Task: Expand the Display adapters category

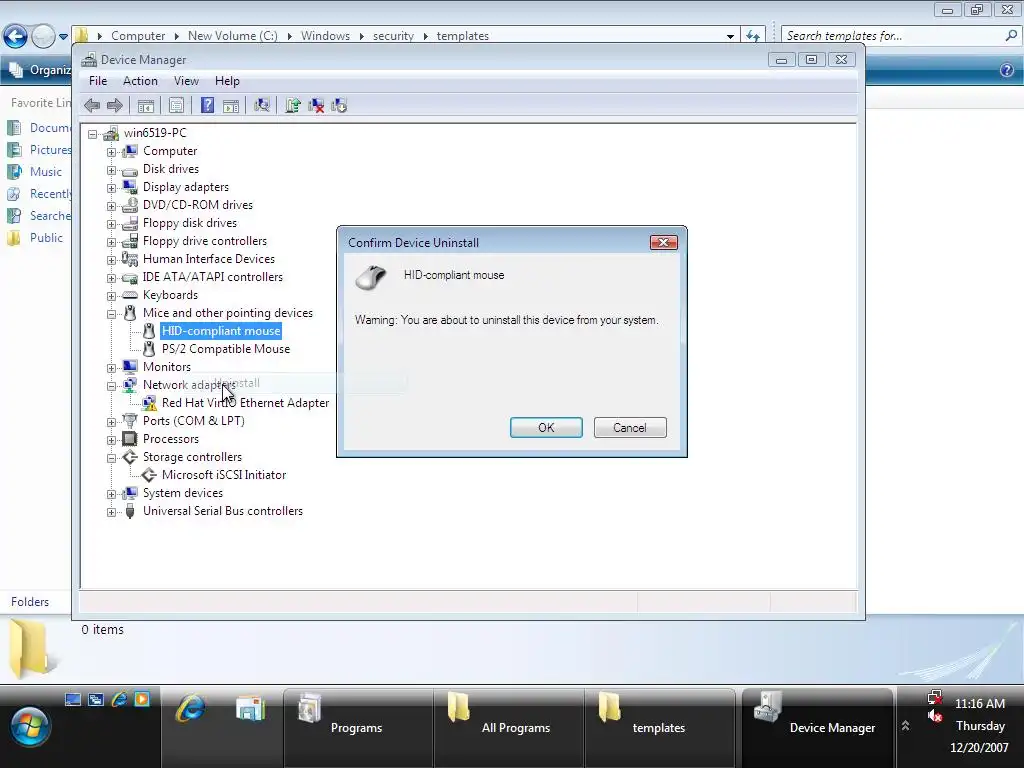Action: 112,188
